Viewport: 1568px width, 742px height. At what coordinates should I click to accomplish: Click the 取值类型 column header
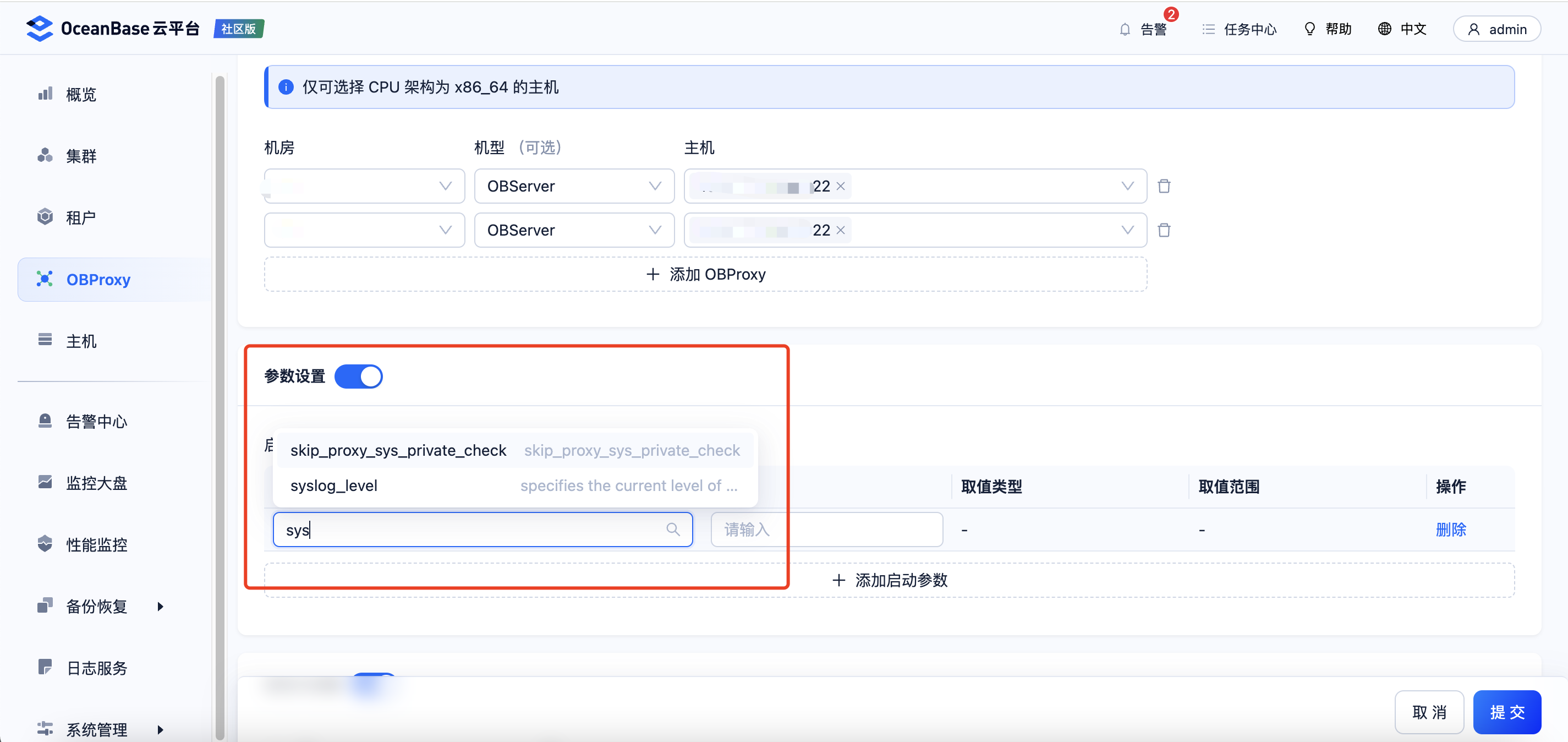point(991,487)
